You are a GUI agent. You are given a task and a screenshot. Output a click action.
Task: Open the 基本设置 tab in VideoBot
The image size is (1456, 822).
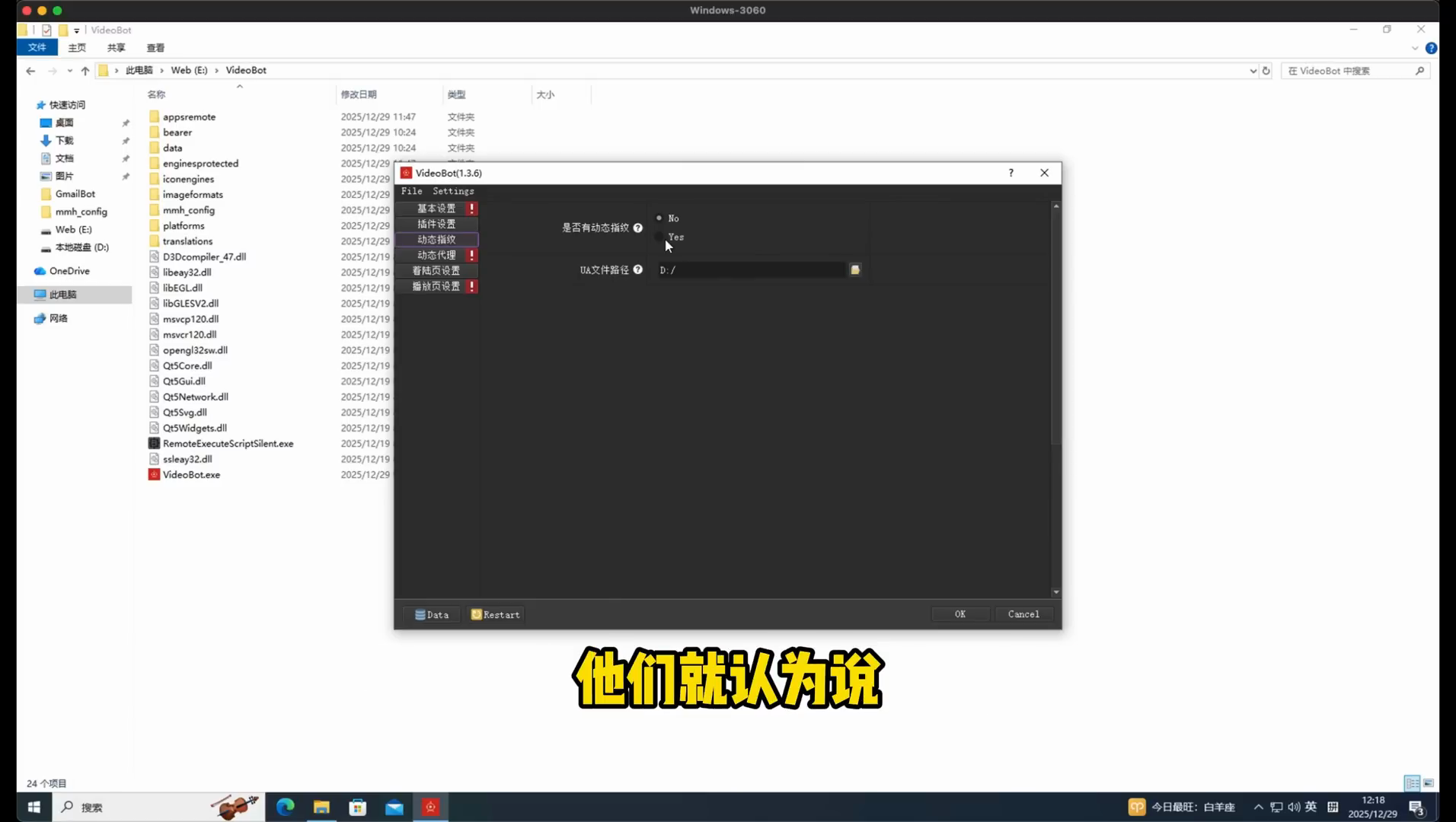[436, 208]
